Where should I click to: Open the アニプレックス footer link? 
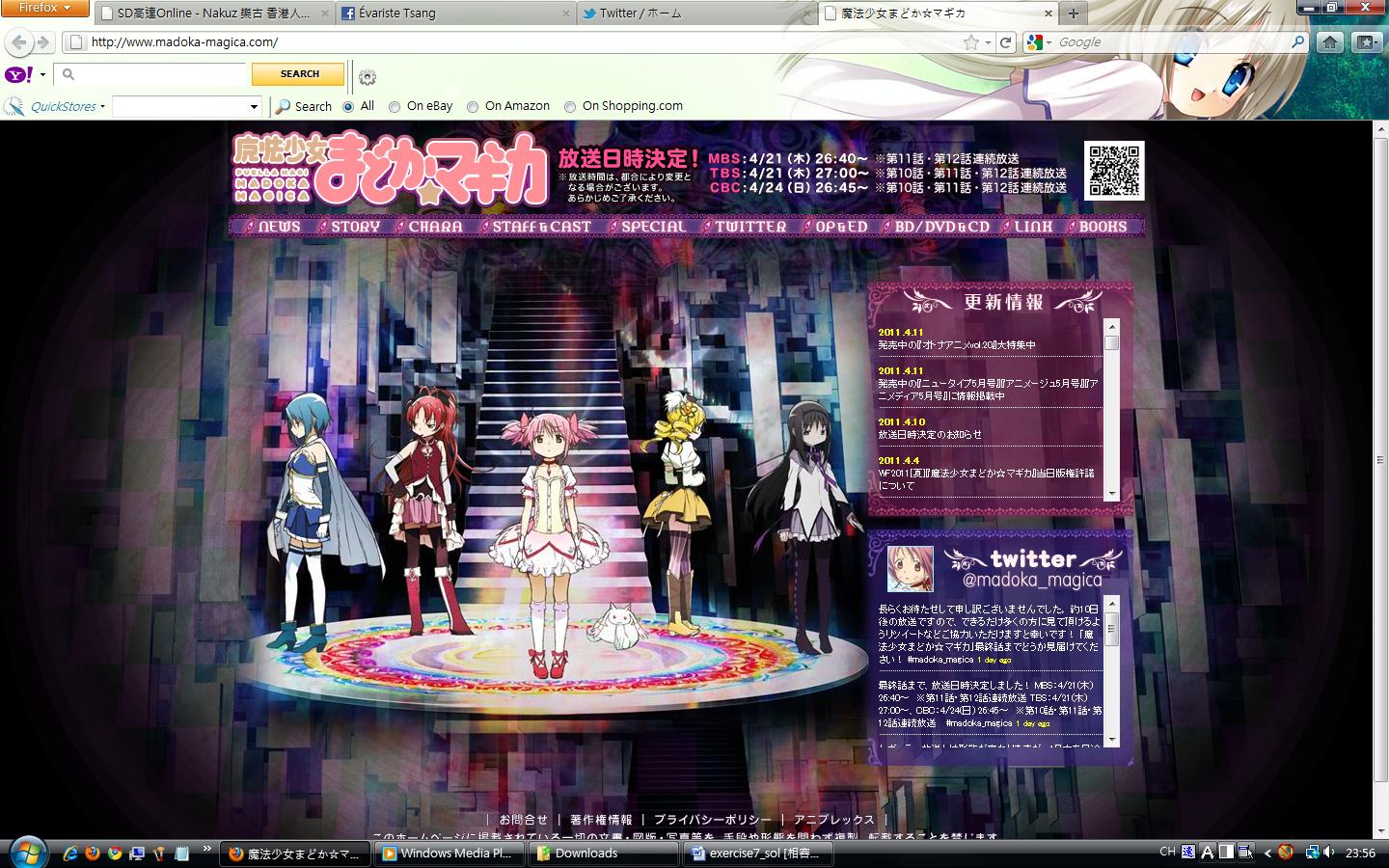click(x=834, y=820)
